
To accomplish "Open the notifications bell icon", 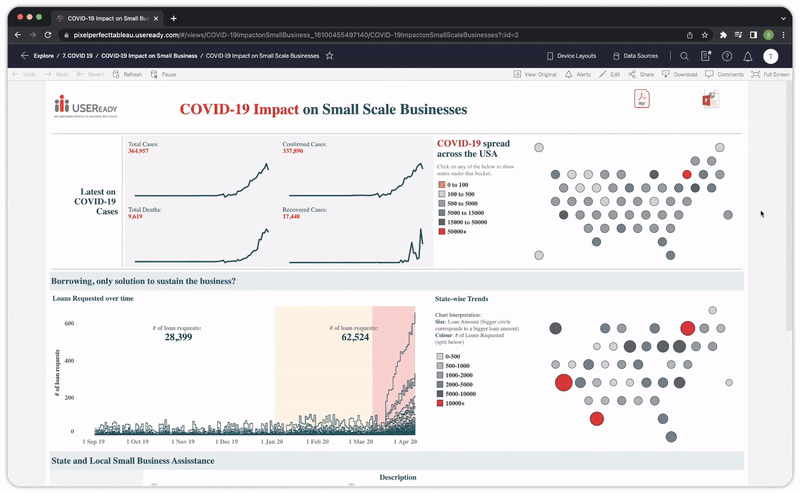I will (x=747, y=56).
